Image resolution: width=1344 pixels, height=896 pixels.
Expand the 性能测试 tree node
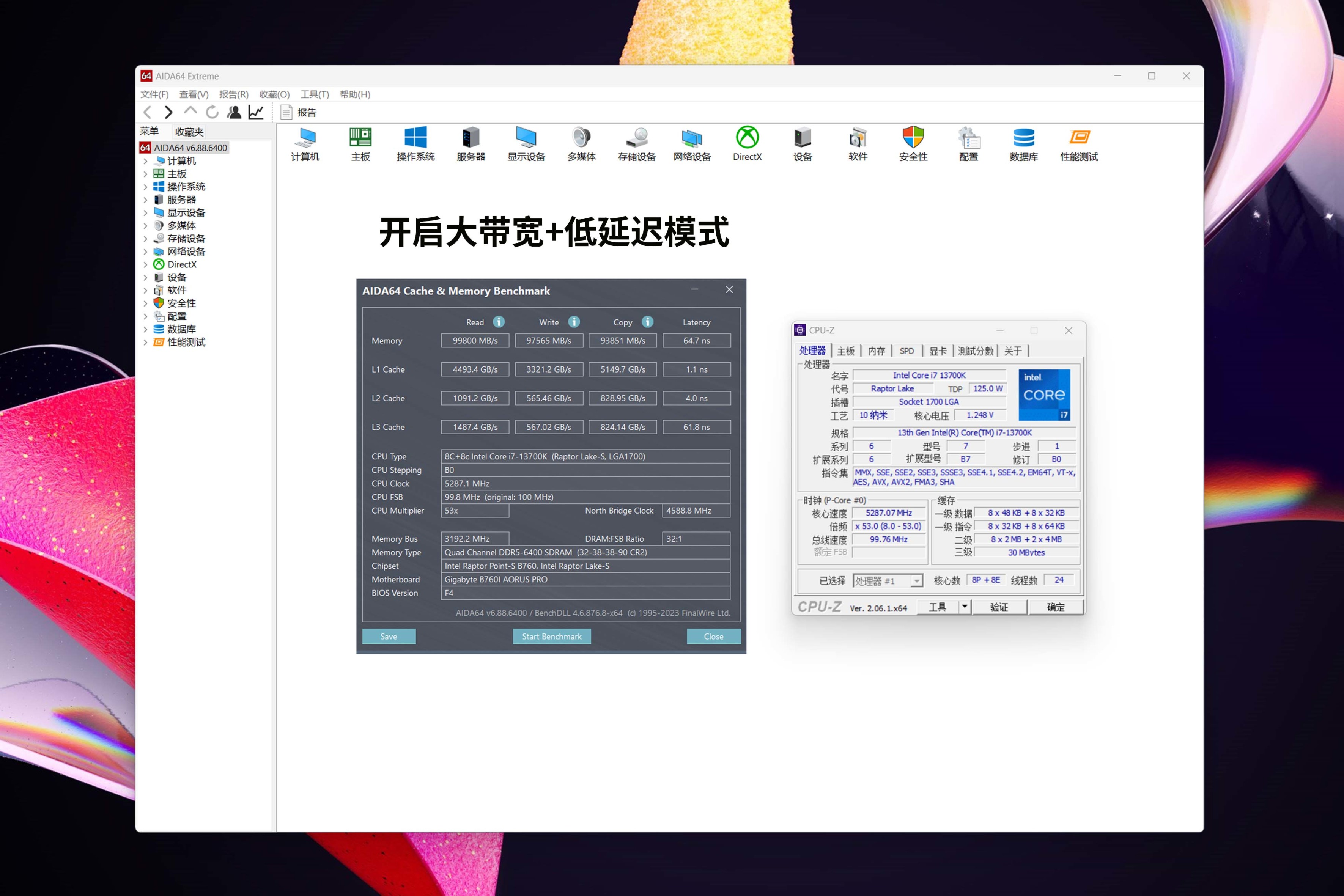tap(145, 342)
